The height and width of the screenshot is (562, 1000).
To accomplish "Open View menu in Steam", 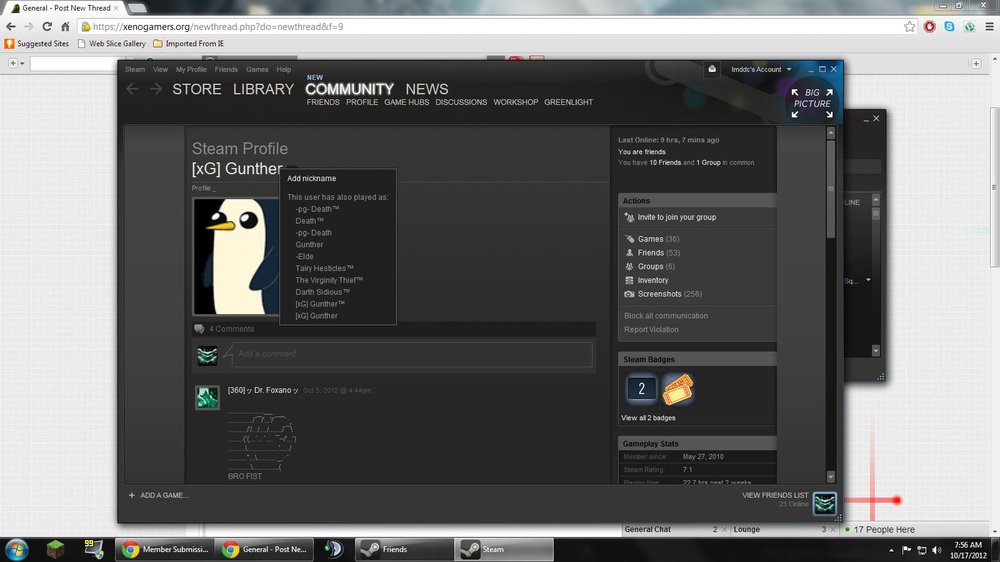I will pos(160,70).
